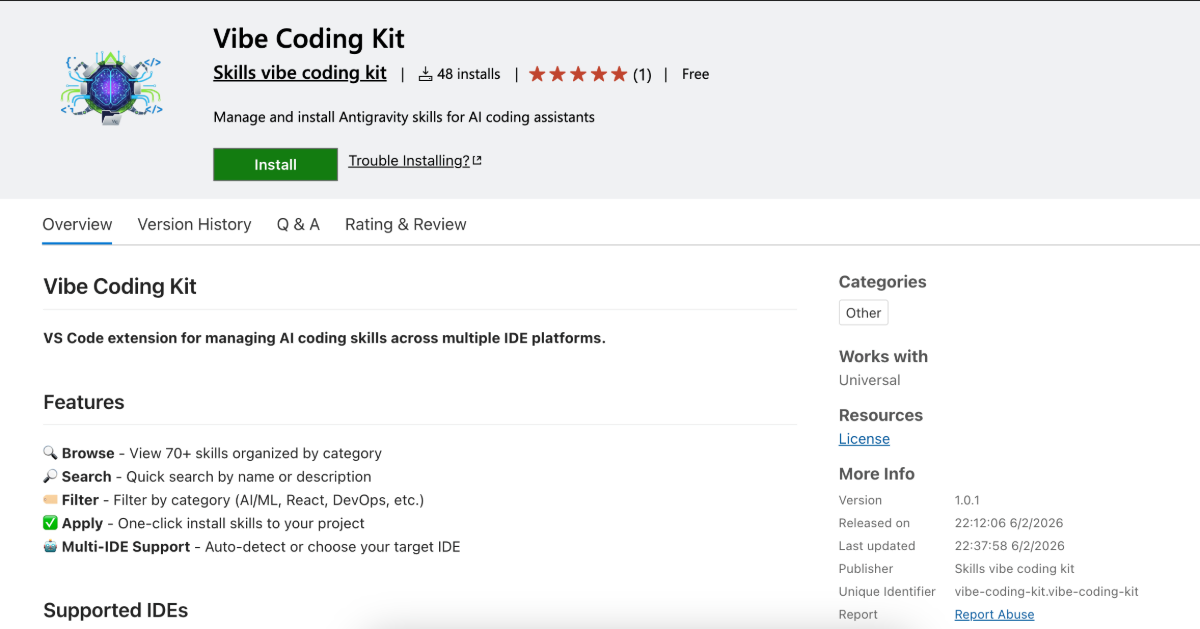Click the Multi-IDE Support feature line
Screen dimensions: 1200x629
tap(252, 546)
